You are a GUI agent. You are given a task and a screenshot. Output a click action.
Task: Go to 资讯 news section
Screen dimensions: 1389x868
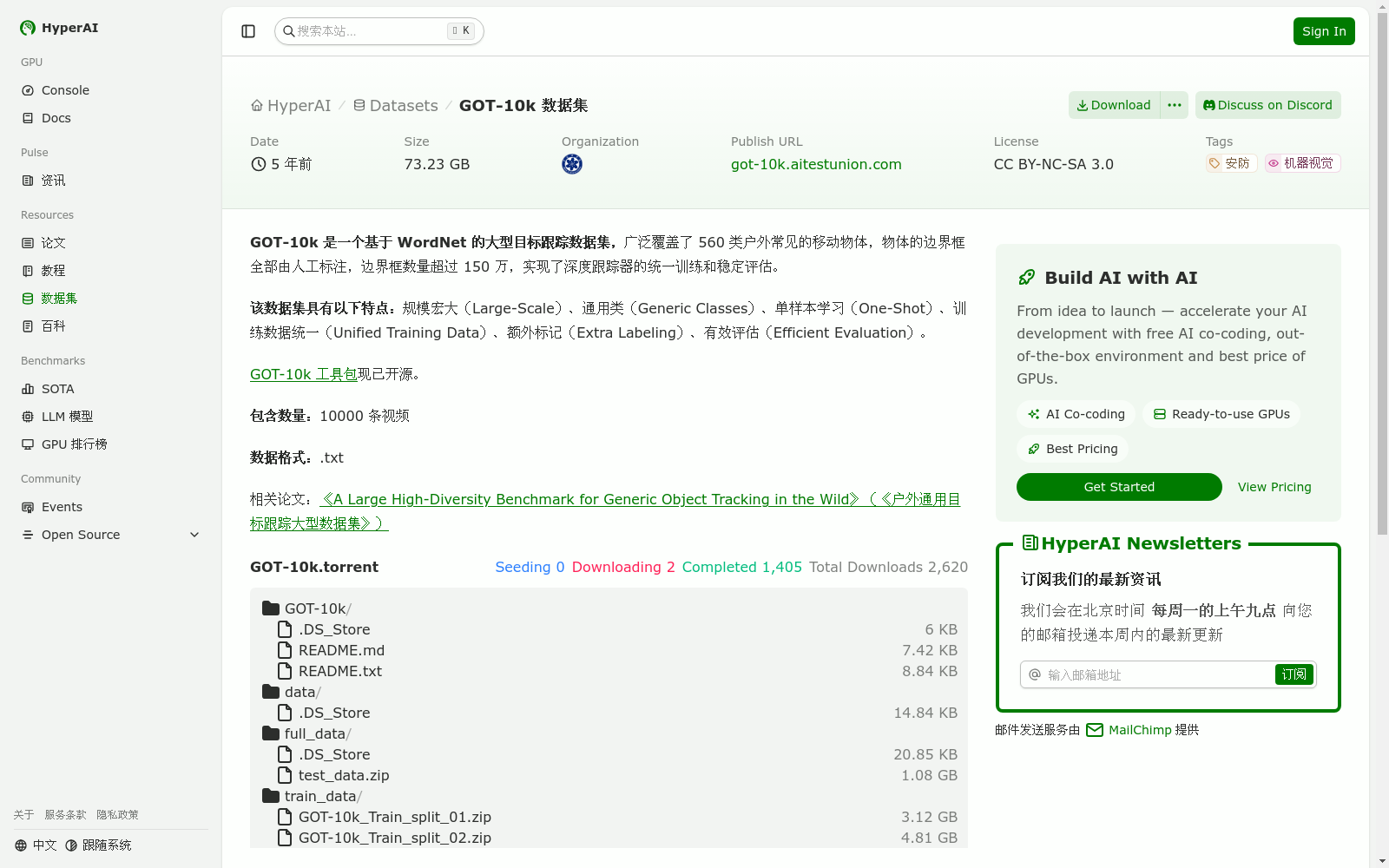point(111,181)
